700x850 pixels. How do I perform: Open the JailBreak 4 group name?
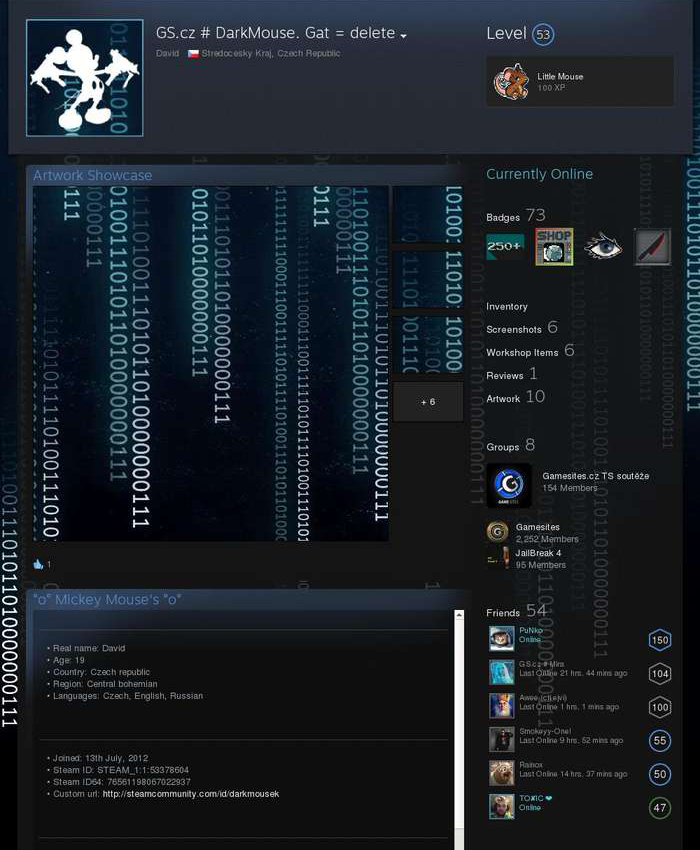click(x=538, y=553)
